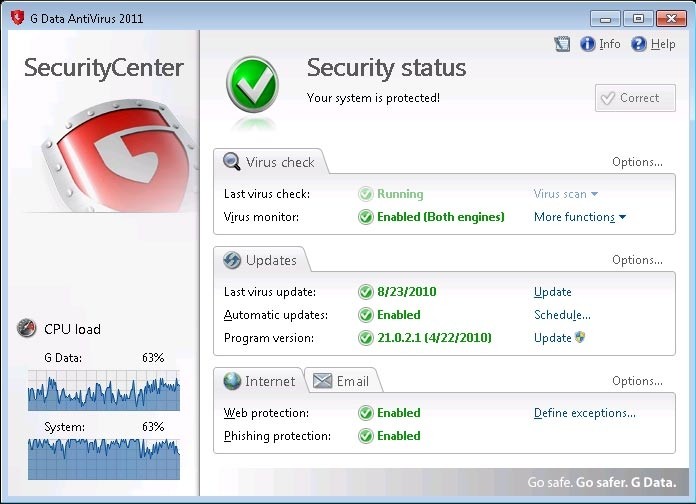The width and height of the screenshot is (696, 504).
Task: Click Update link for program version
Action: coord(553,338)
